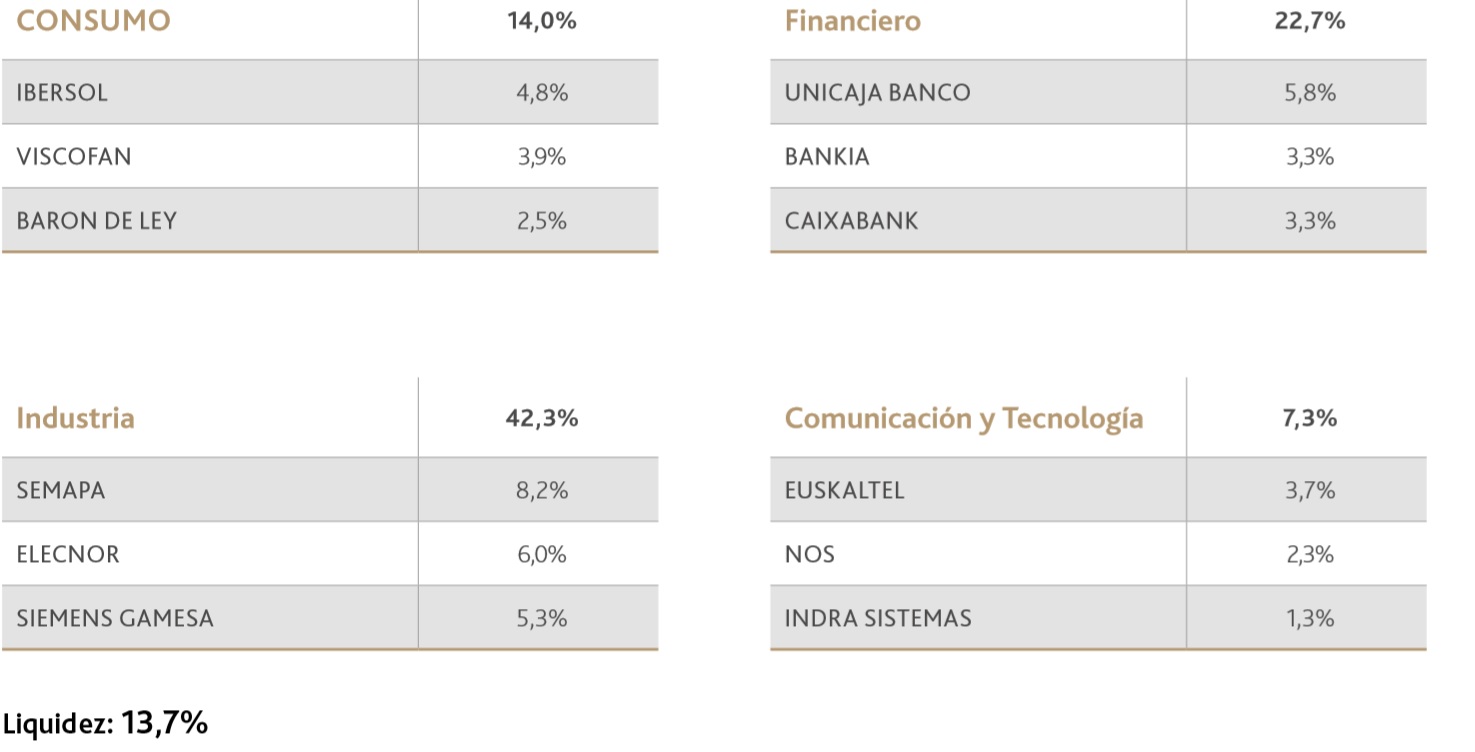Screen dimensions: 1475x752
Task: Click the CONSUMO sector heading
Action: click(93, 21)
